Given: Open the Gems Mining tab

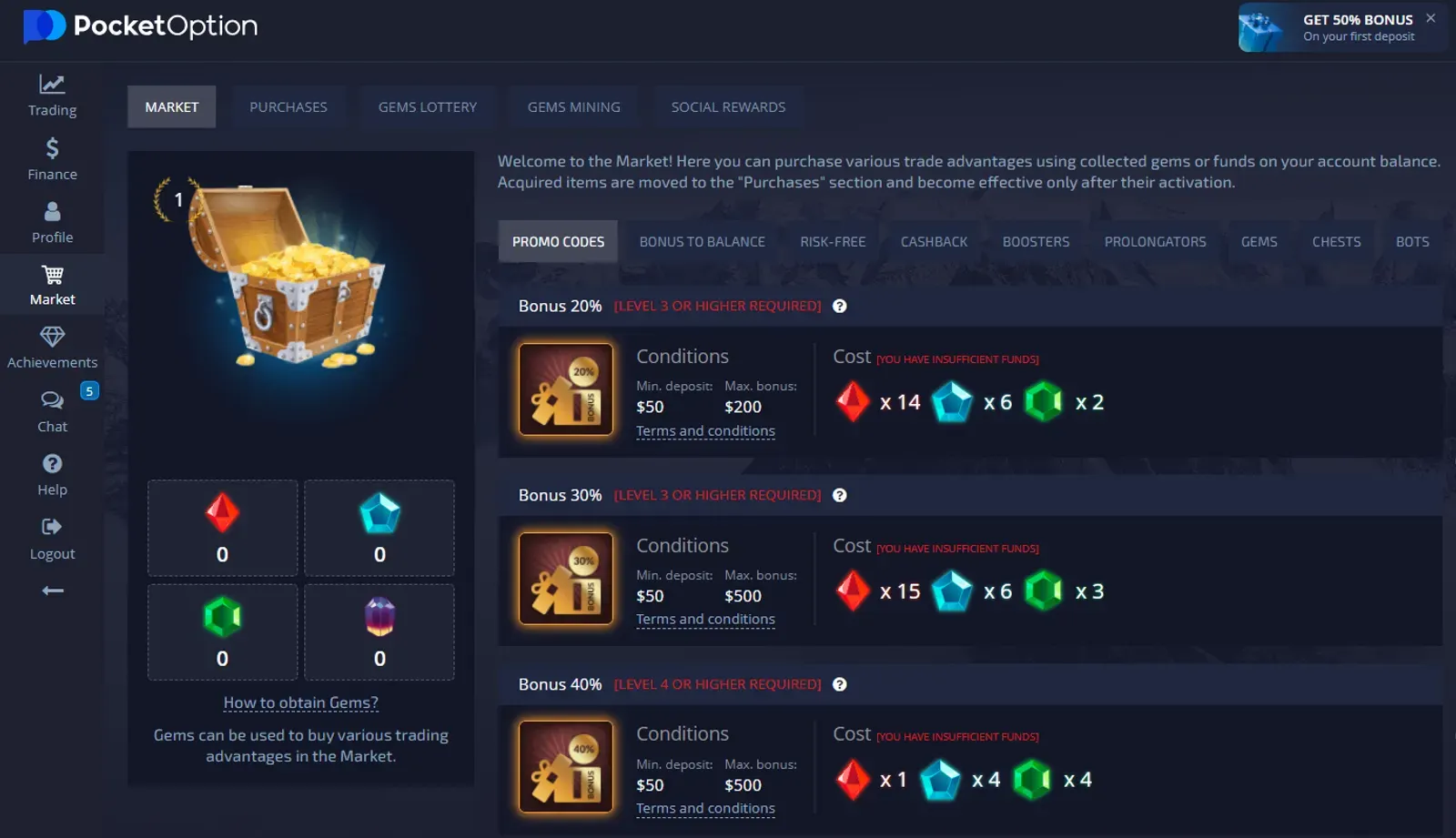Looking at the screenshot, I should (x=574, y=106).
